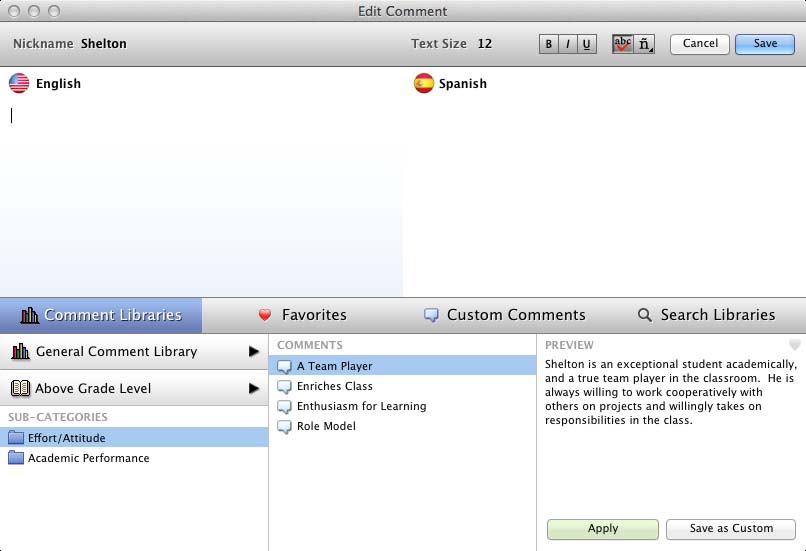Viewport: 806px width, 551px height.
Task: Click the preview text about Shelton
Action: (x=671, y=392)
